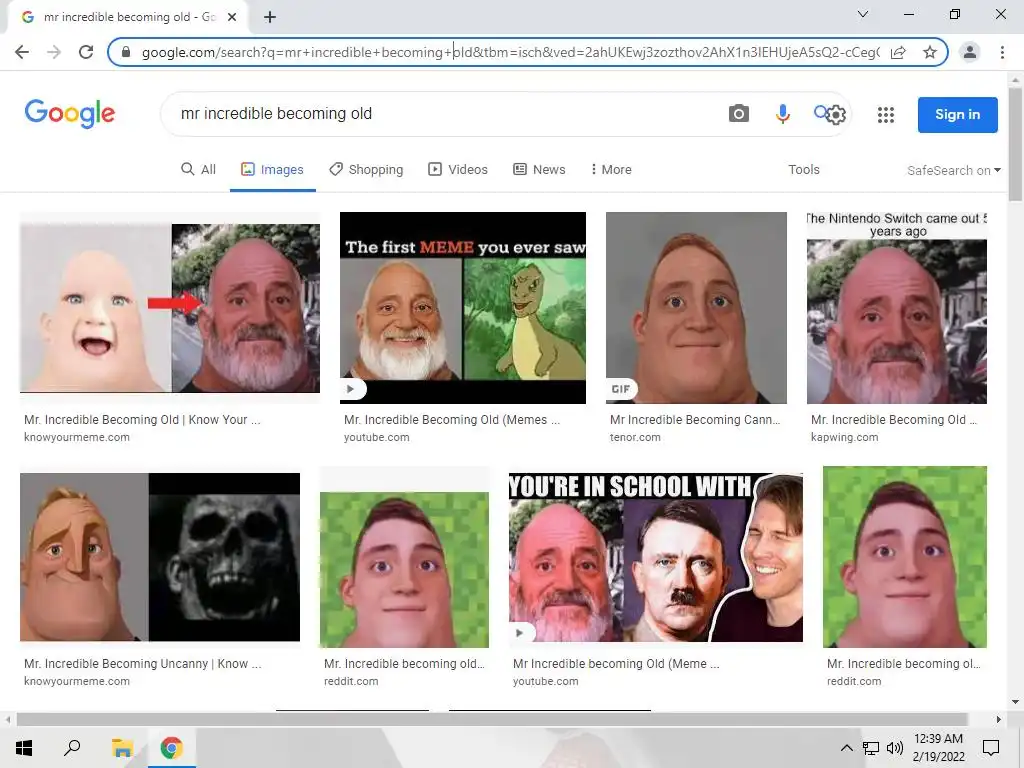Open Windows taskbar search
The width and height of the screenshot is (1024, 768).
click(x=72, y=748)
